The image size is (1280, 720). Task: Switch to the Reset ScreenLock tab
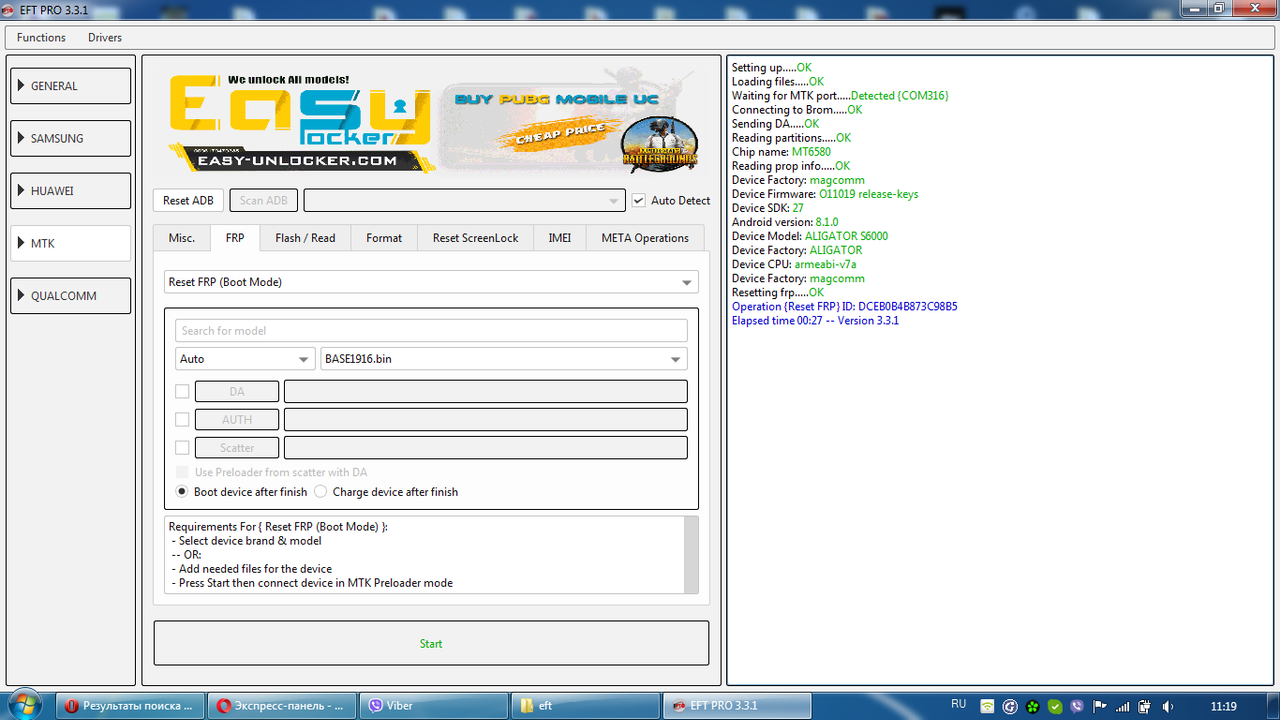click(x=476, y=238)
